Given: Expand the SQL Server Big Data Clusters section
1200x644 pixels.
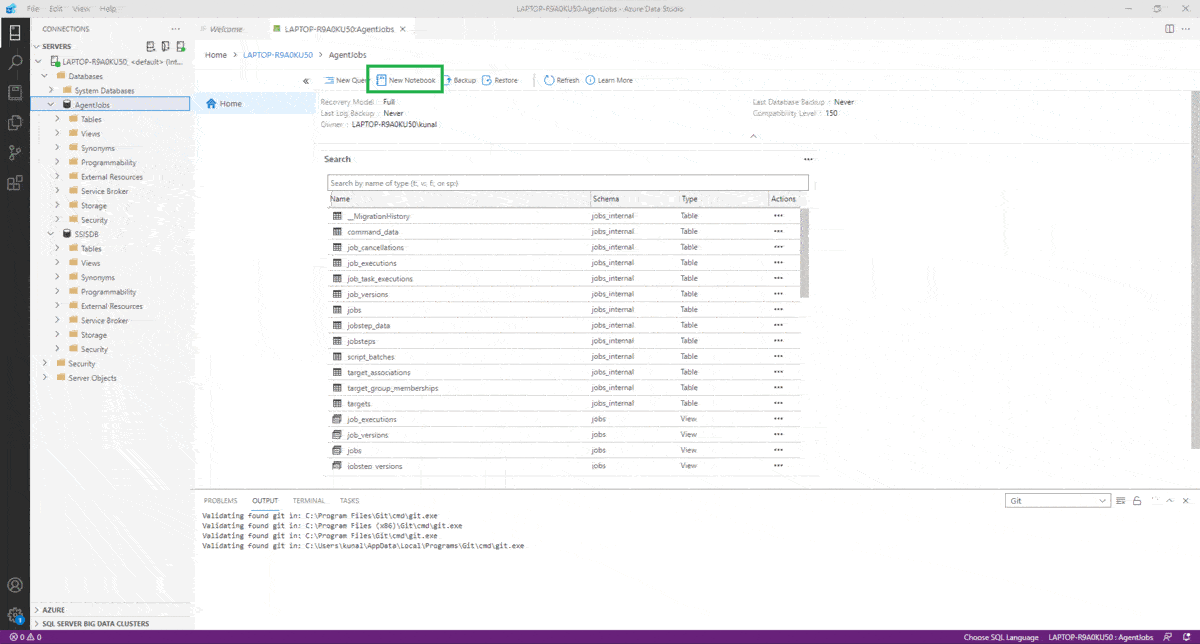Looking at the screenshot, I should coord(37,623).
